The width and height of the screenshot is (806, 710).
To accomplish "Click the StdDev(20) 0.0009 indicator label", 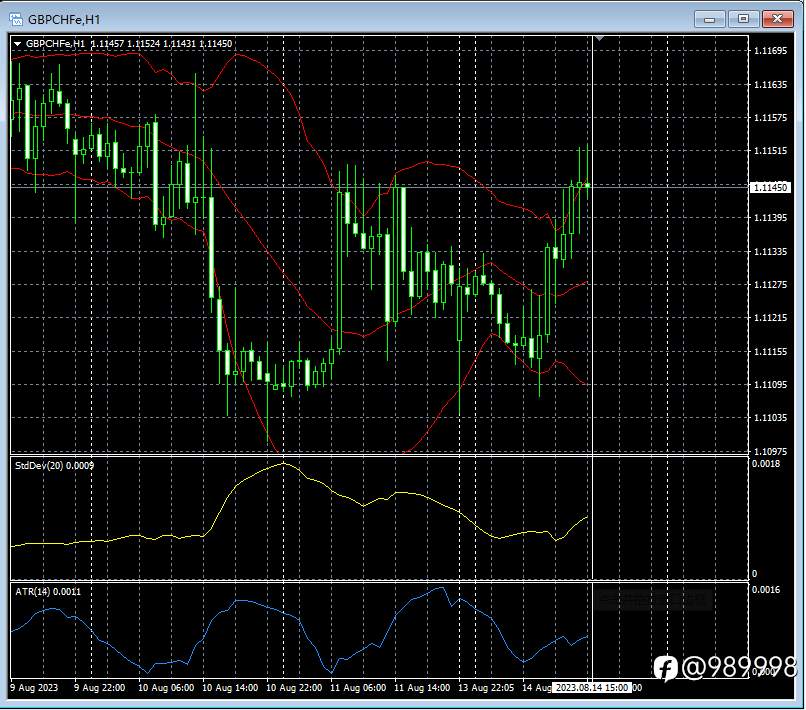I will tap(54, 466).
